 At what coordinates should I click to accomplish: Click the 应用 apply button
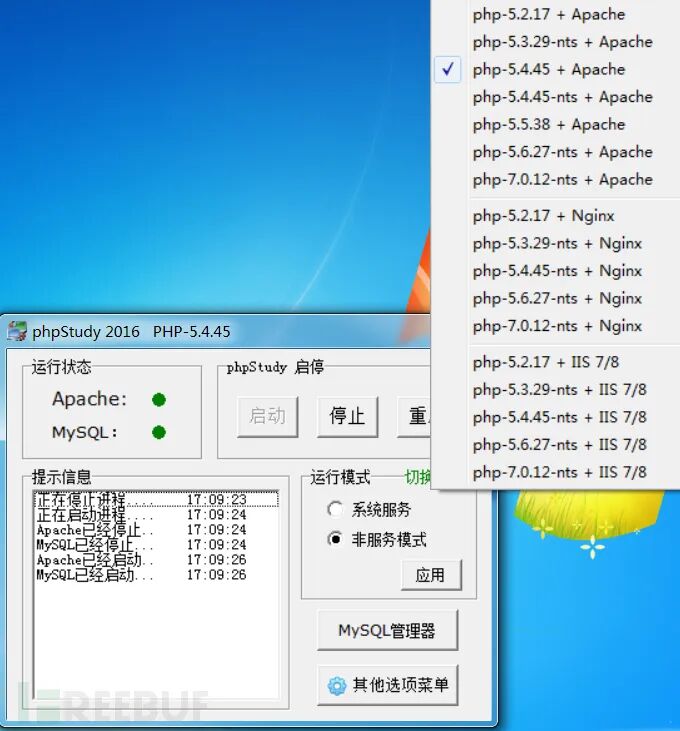pos(431,575)
